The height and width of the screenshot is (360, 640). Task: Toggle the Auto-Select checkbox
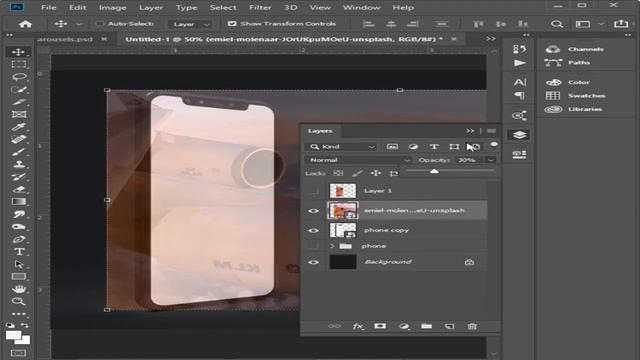[100, 24]
